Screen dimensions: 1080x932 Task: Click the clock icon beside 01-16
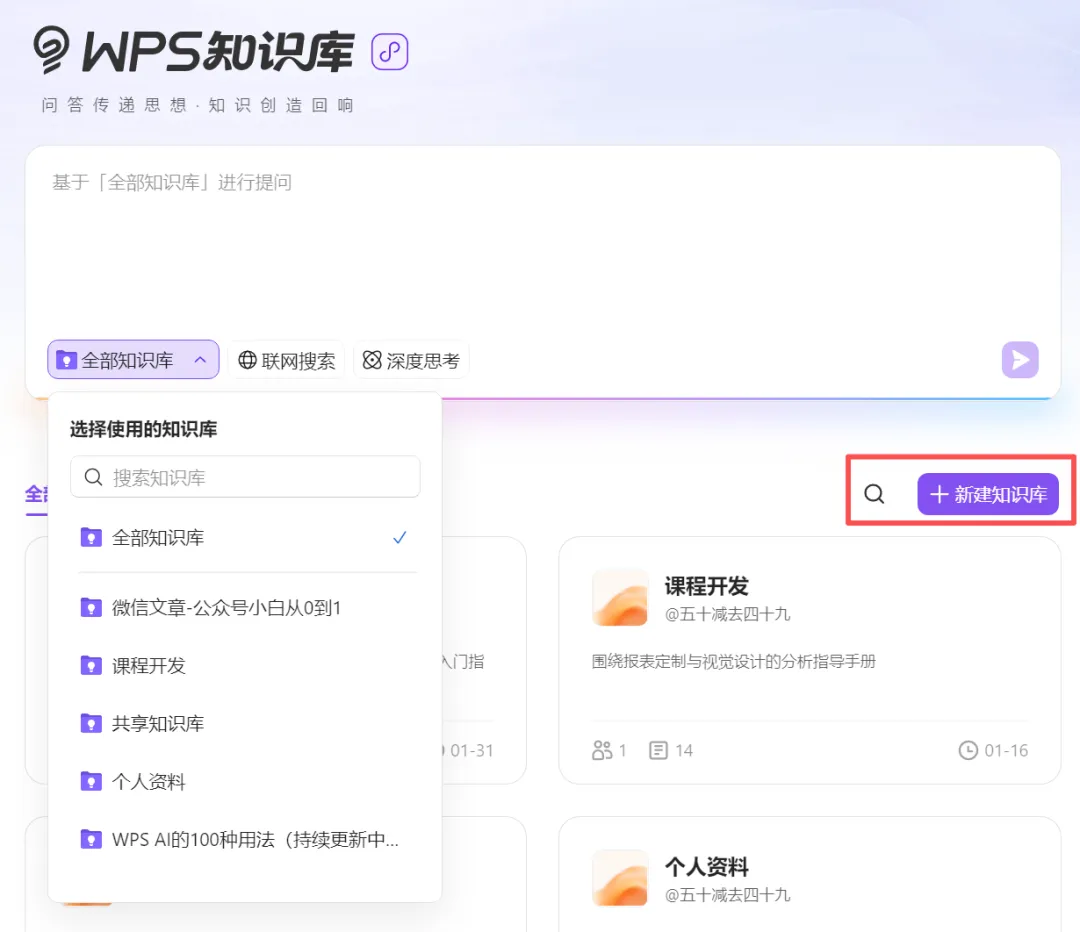coord(968,750)
